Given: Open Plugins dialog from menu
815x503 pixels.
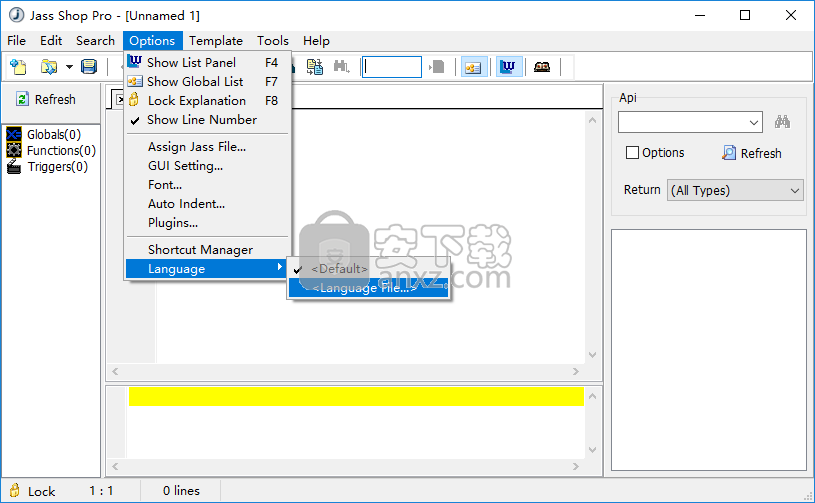Looking at the screenshot, I should pyautogui.click(x=207, y=222).
